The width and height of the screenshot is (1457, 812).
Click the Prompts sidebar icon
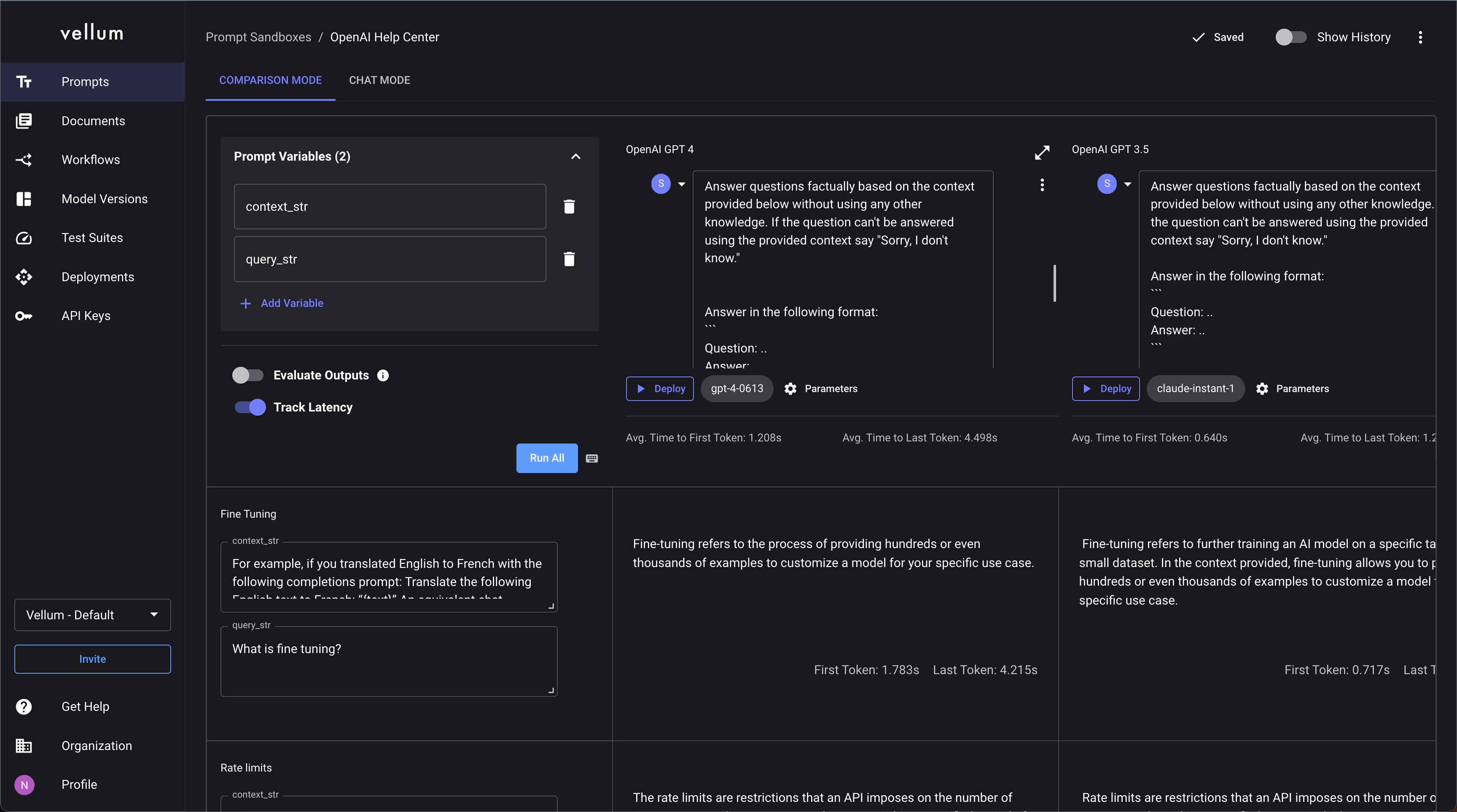point(24,81)
